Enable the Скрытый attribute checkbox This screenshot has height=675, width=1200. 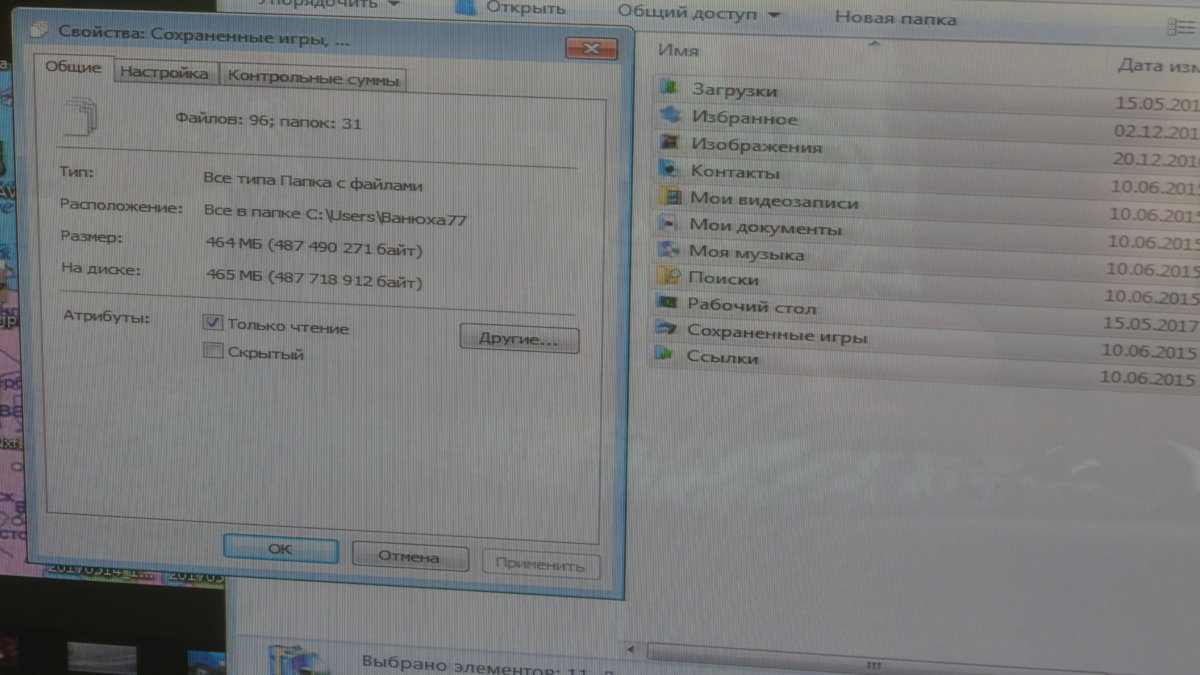[212, 351]
